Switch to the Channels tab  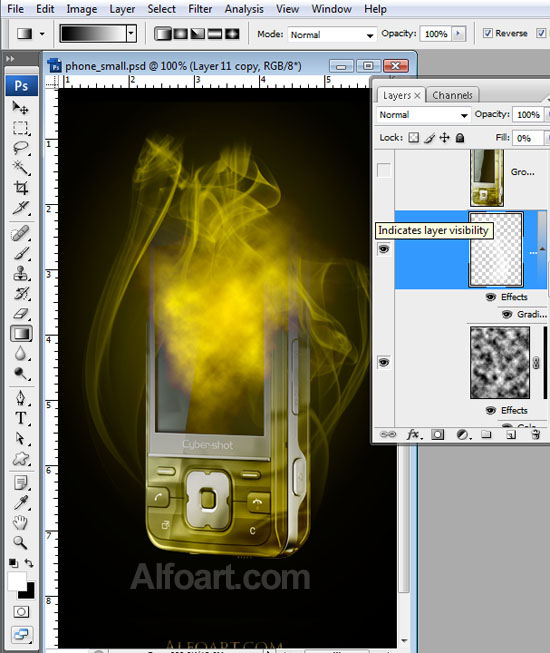coord(452,95)
